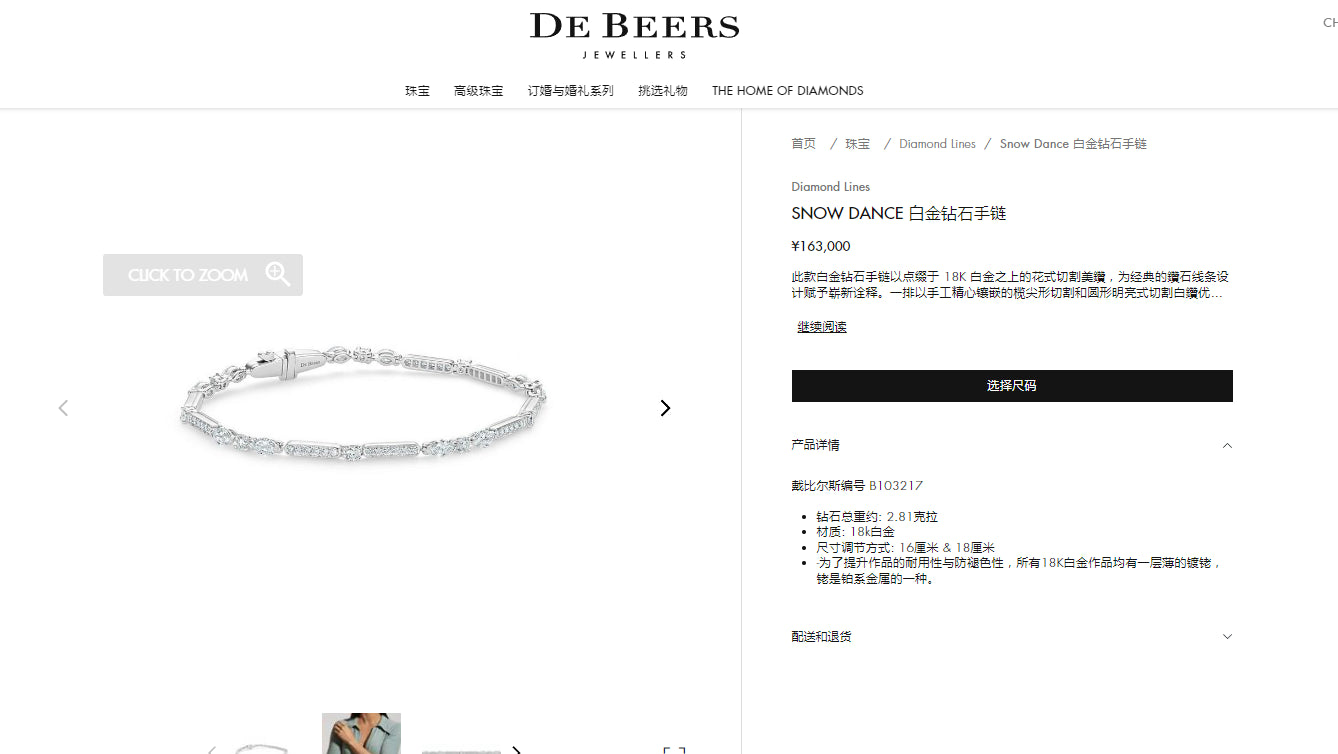
Task: Open the 挑选礼物 menu item
Action: coord(663,91)
